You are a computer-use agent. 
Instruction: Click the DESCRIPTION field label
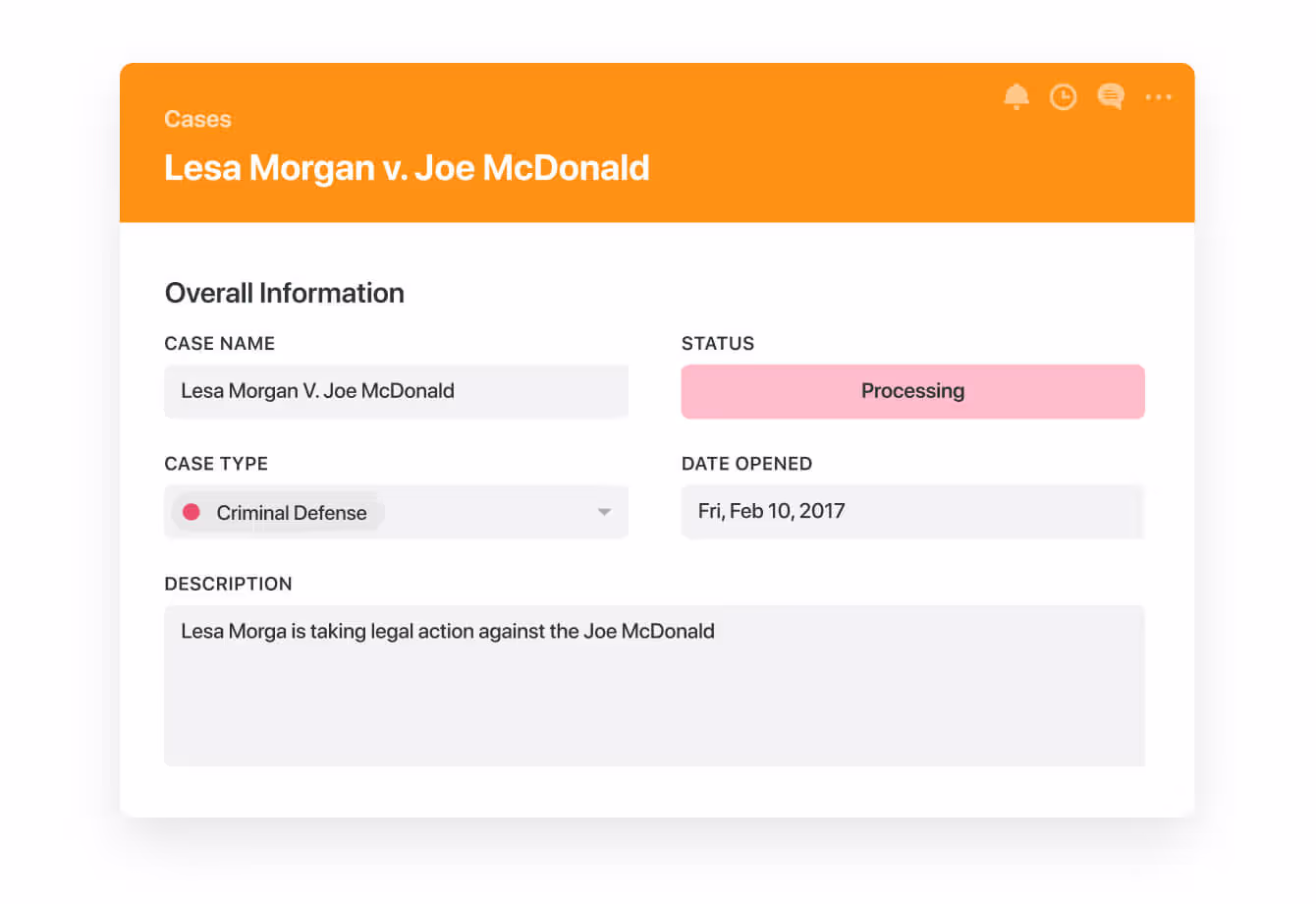click(x=228, y=584)
